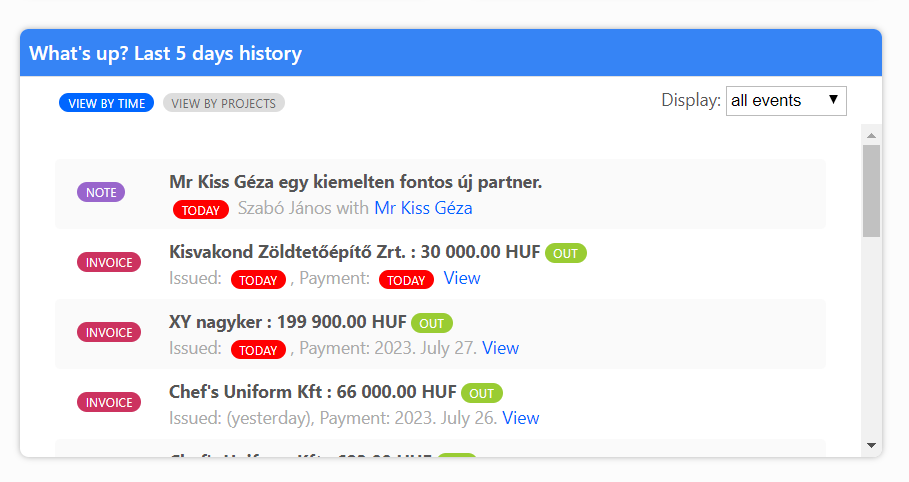Click the purple NOTE badge
The width and height of the screenshot is (909, 482).
[101, 193]
